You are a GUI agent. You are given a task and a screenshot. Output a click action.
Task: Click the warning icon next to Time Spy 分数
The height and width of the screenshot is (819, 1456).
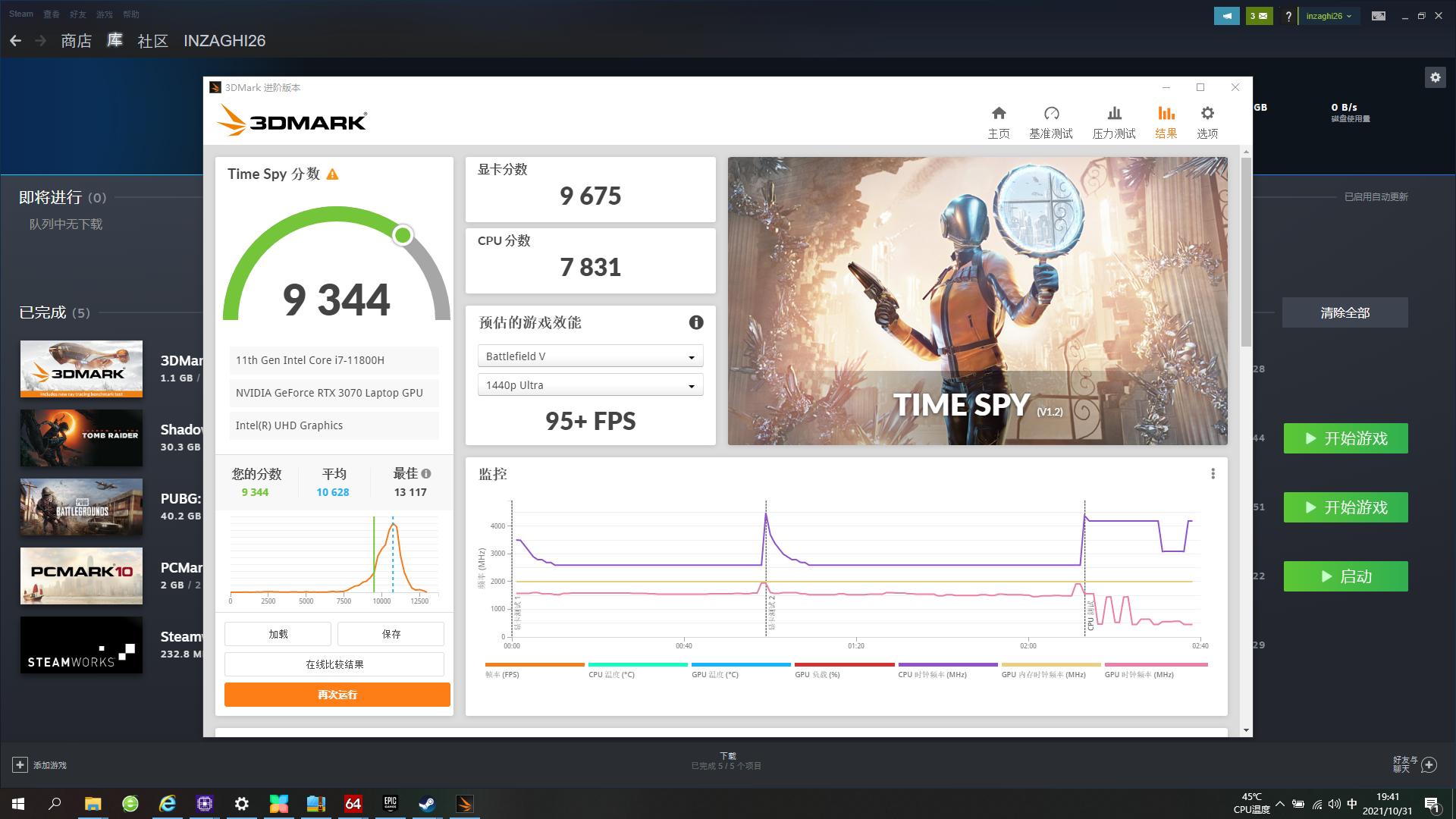(x=331, y=174)
